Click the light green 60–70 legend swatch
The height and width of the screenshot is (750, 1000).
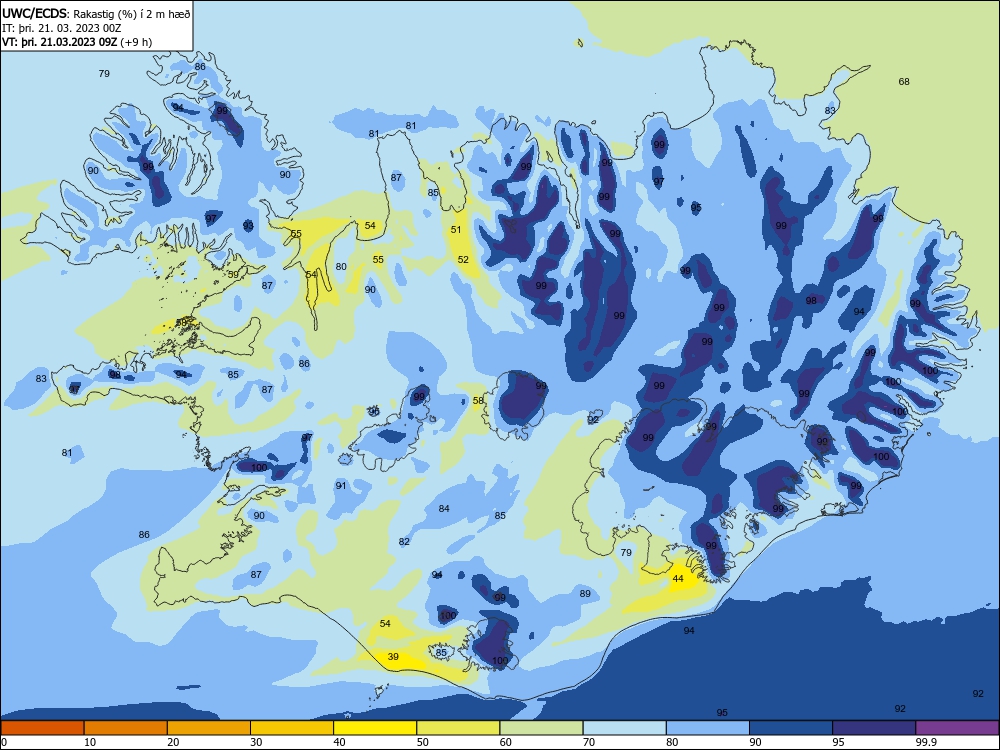pos(541,728)
